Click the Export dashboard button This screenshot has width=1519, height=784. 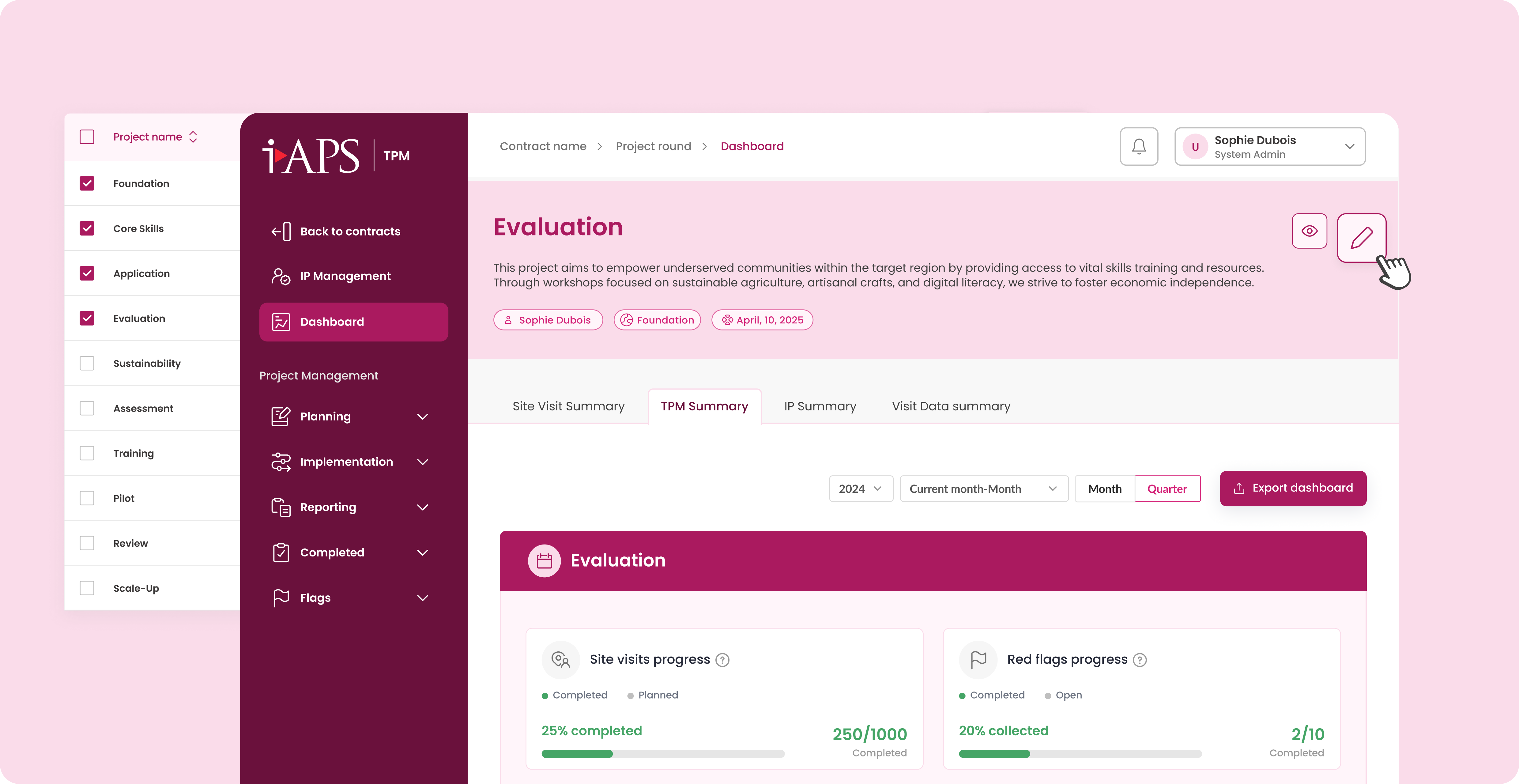1293,488
